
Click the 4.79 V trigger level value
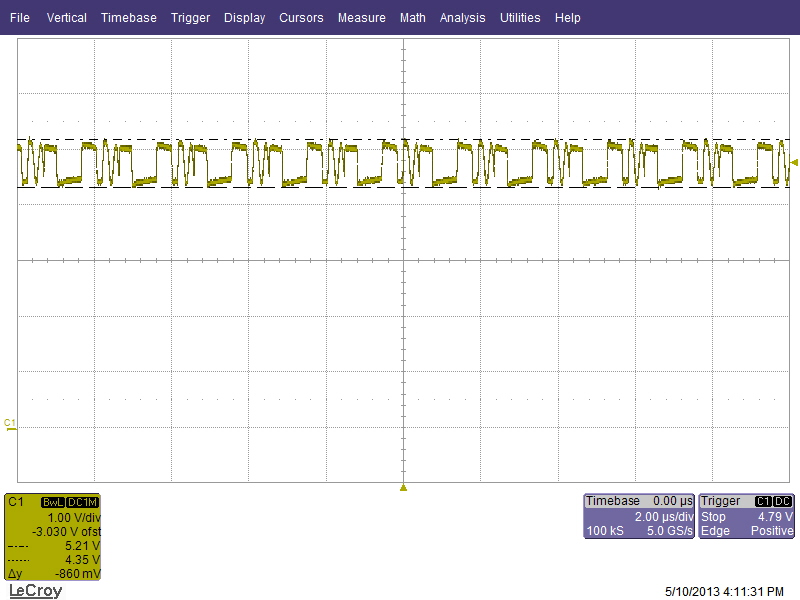point(775,516)
